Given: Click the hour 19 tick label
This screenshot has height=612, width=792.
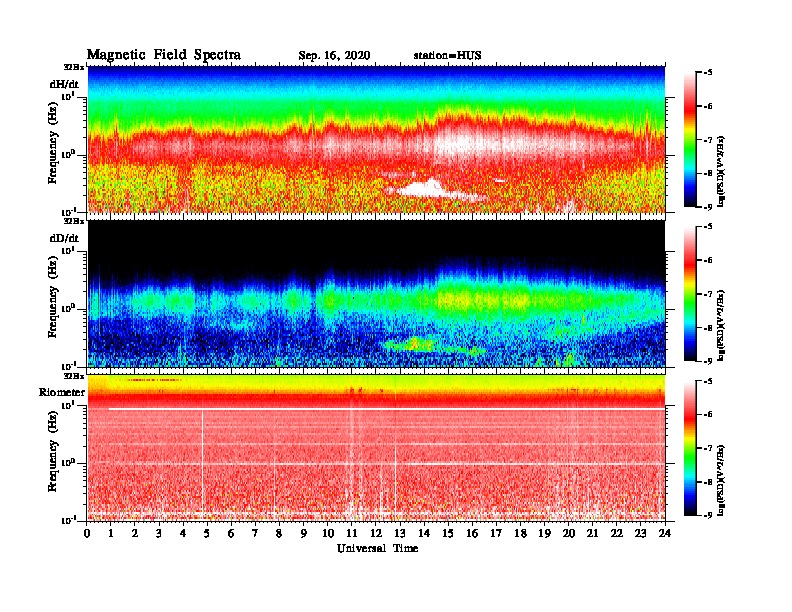Looking at the screenshot, I should tap(544, 533).
